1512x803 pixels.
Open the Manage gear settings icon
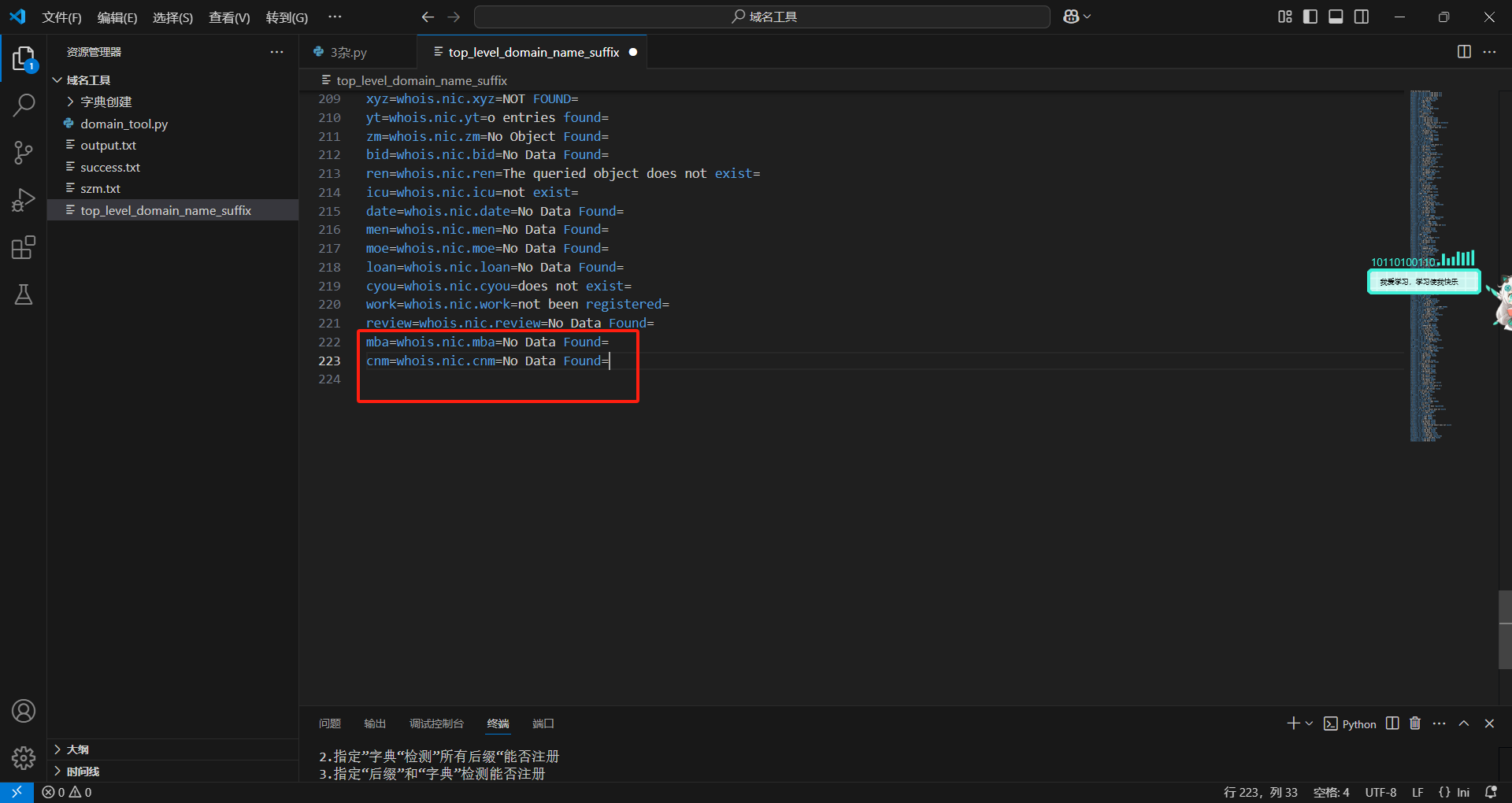point(24,757)
